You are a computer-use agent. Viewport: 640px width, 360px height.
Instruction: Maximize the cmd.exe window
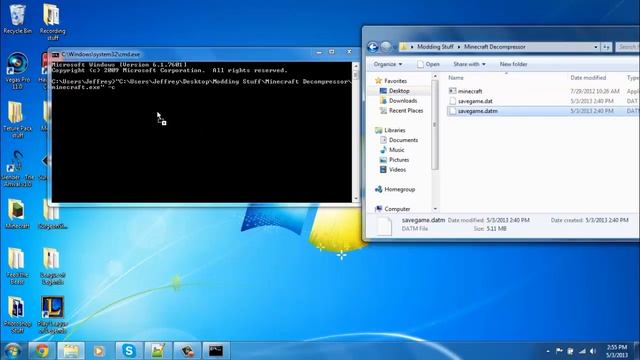coord(332,52)
